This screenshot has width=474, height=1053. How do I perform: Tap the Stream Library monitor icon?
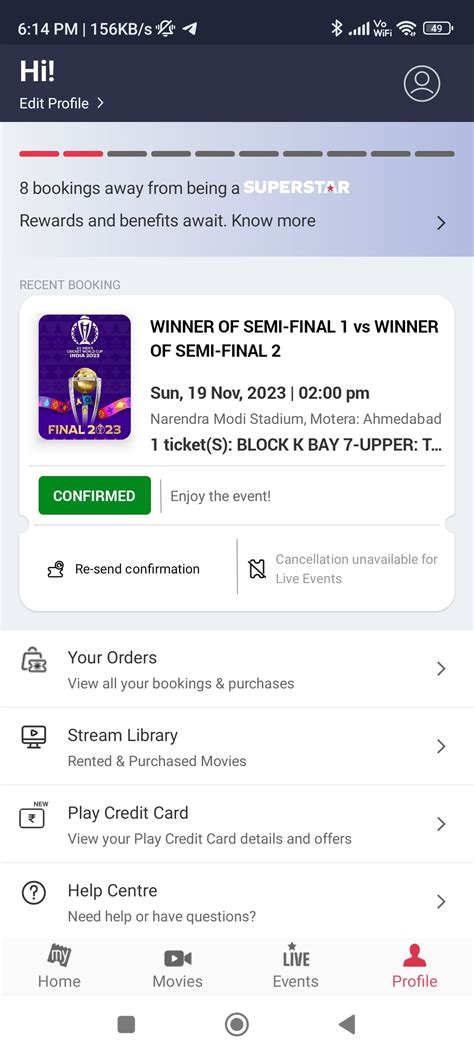34,737
